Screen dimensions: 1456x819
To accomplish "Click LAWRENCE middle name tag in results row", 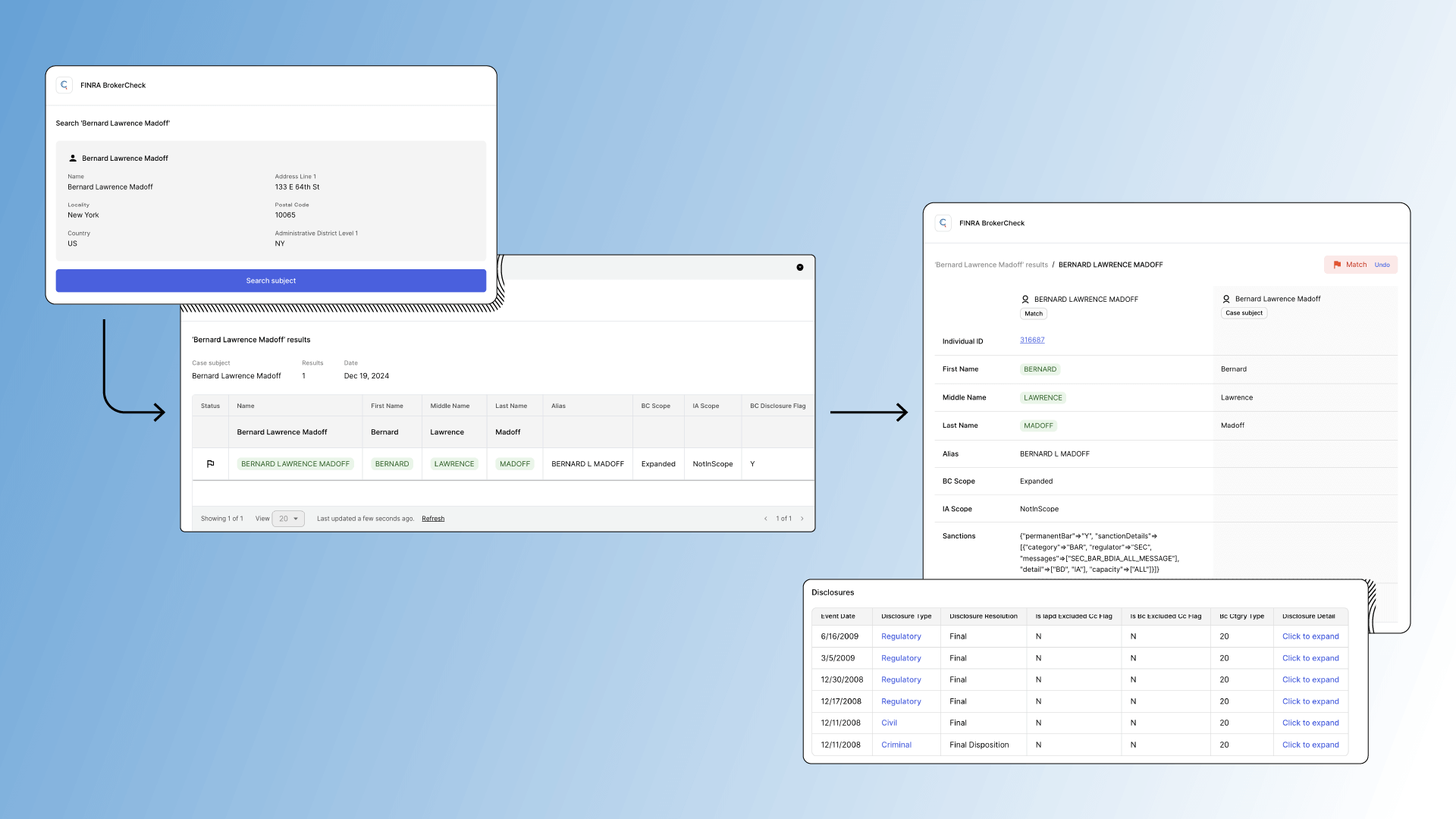I will (454, 464).
